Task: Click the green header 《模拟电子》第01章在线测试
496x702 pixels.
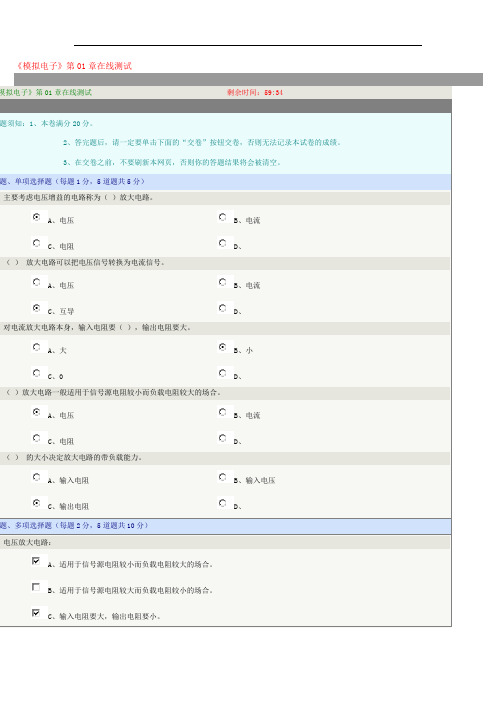Action: (x=46, y=92)
